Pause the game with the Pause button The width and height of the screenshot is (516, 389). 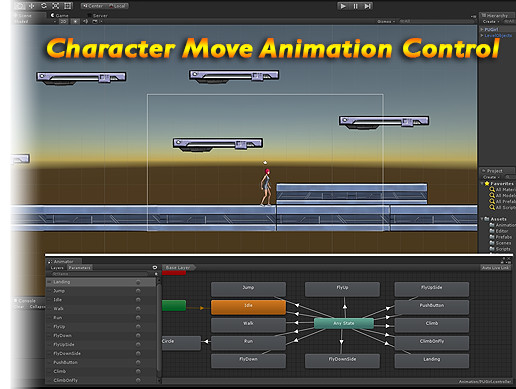pos(355,6)
